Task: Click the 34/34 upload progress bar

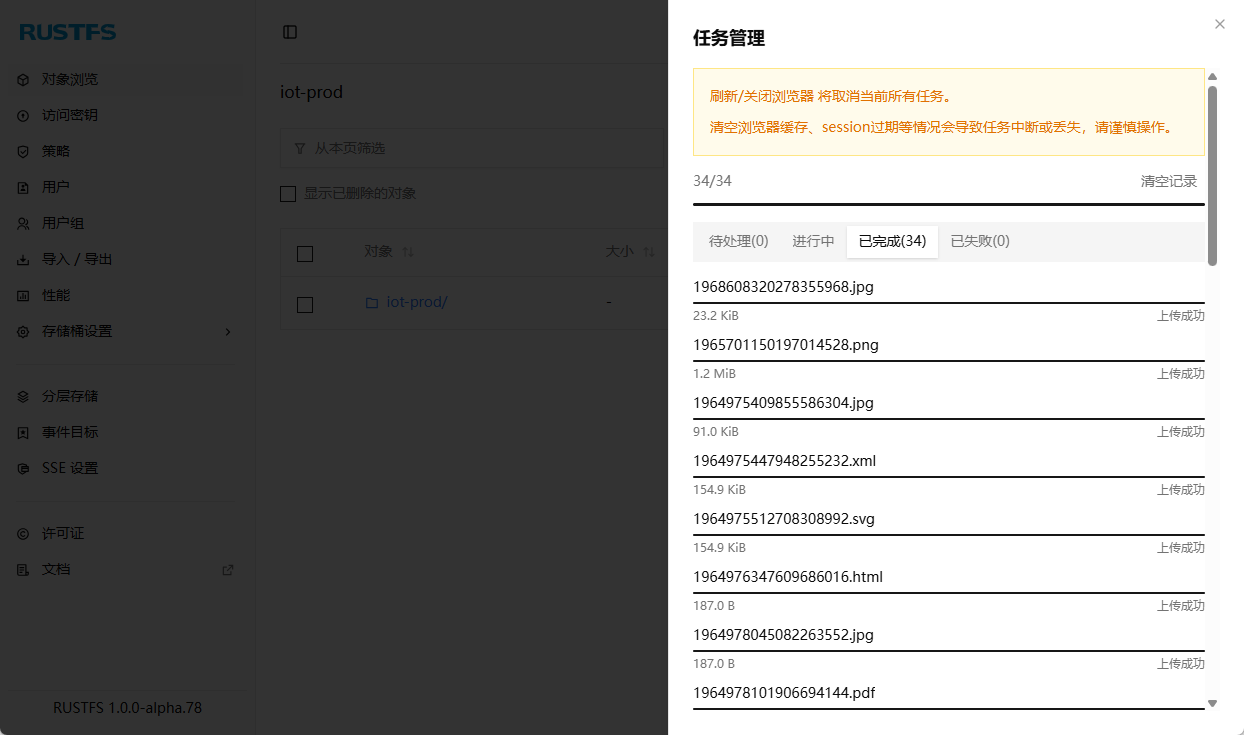Action: (949, 204)
